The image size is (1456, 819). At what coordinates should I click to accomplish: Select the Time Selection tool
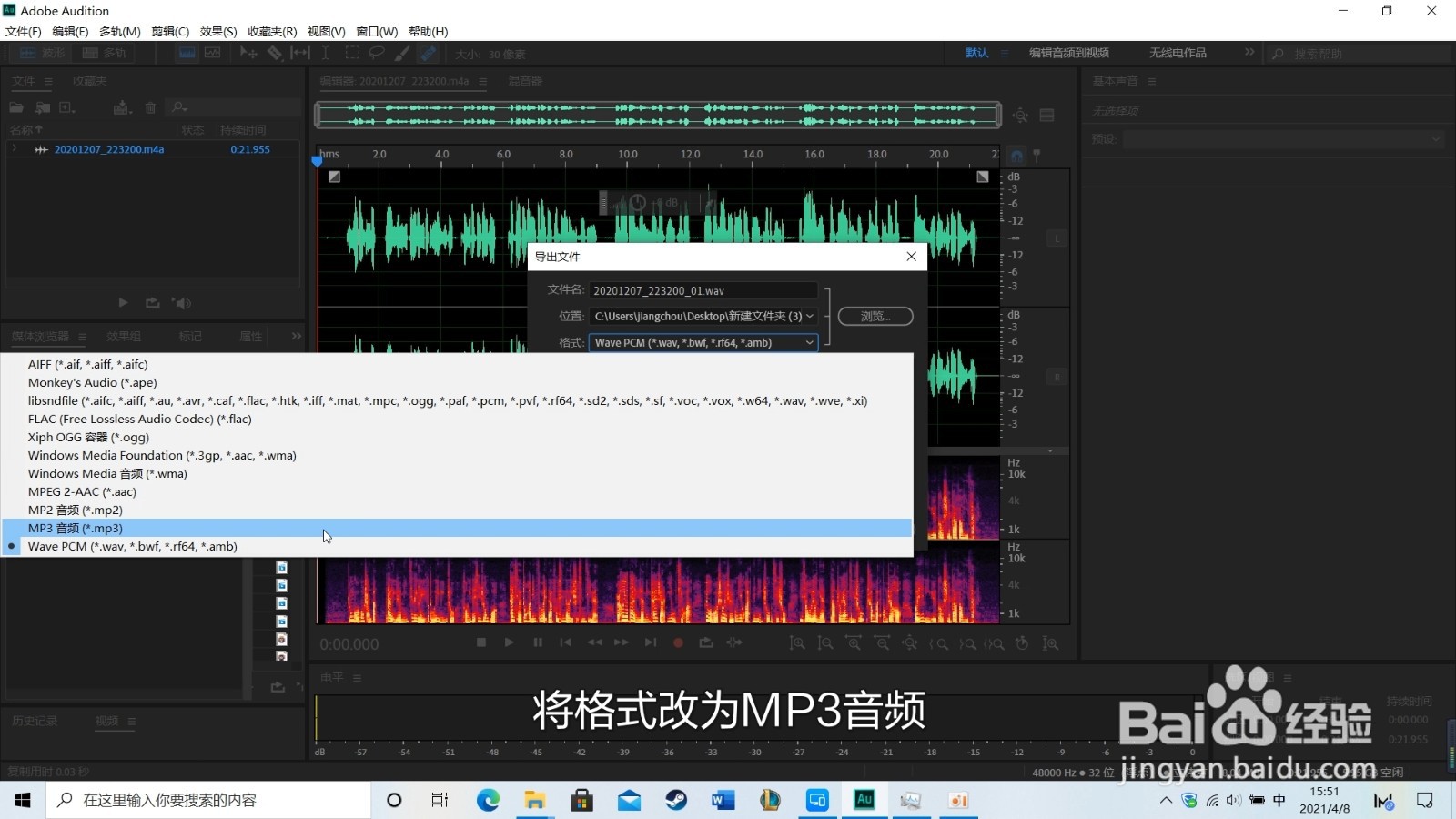point(326,54)
